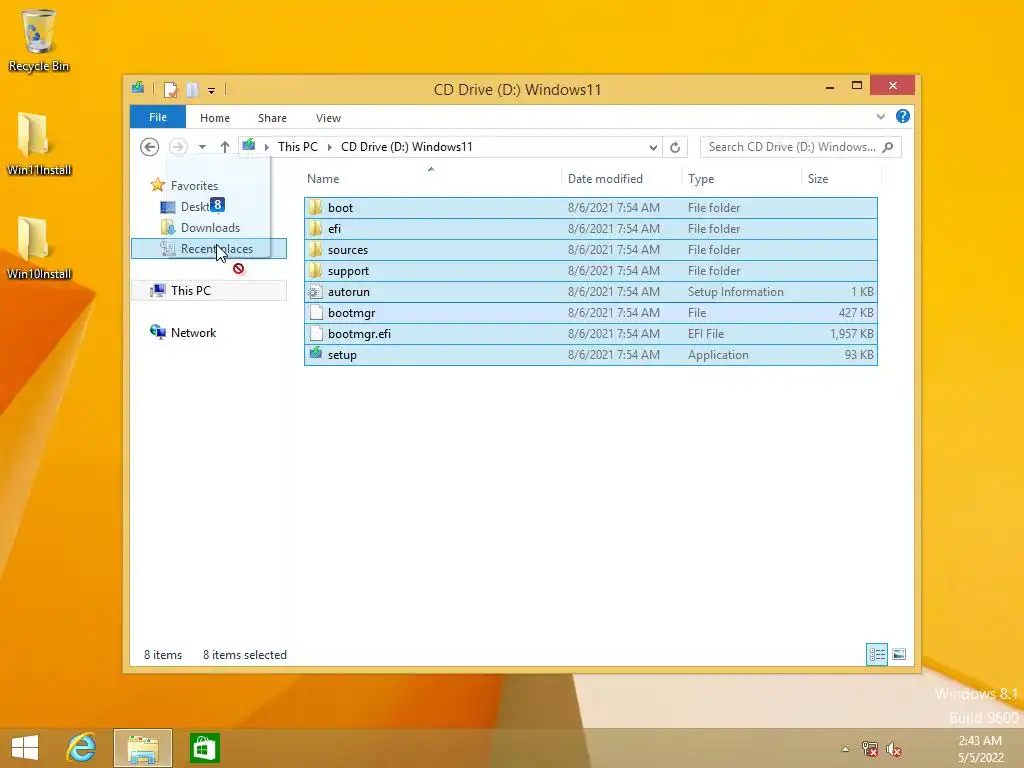This screenshot has width=1024, height=768.
Task: Open the Recycle Bin desktop icon
Action: pos(39,40)
